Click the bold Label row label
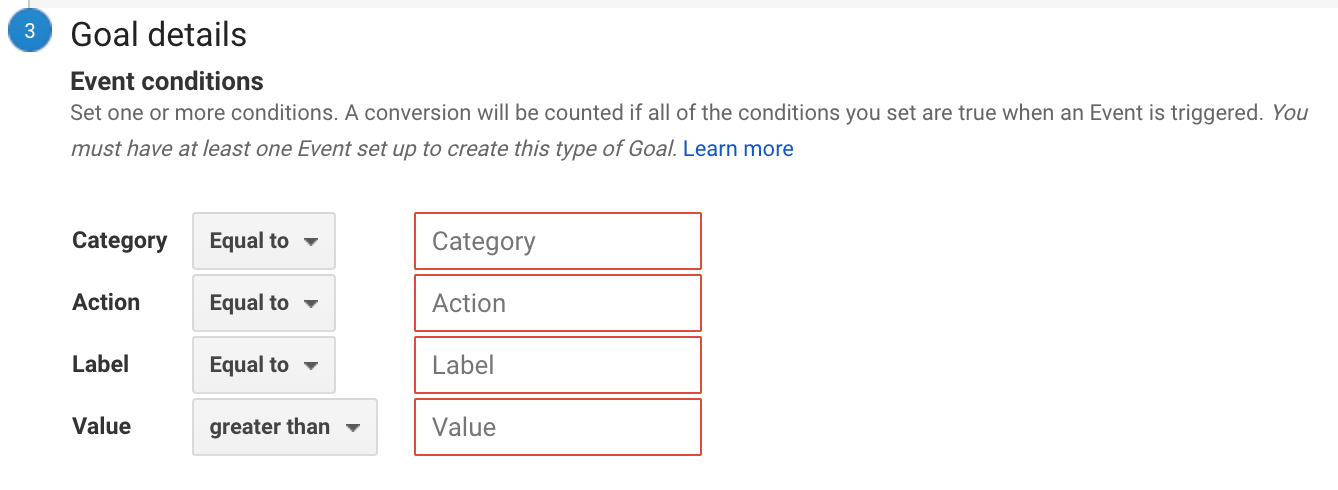1338x490 pixels. (101, 364)
